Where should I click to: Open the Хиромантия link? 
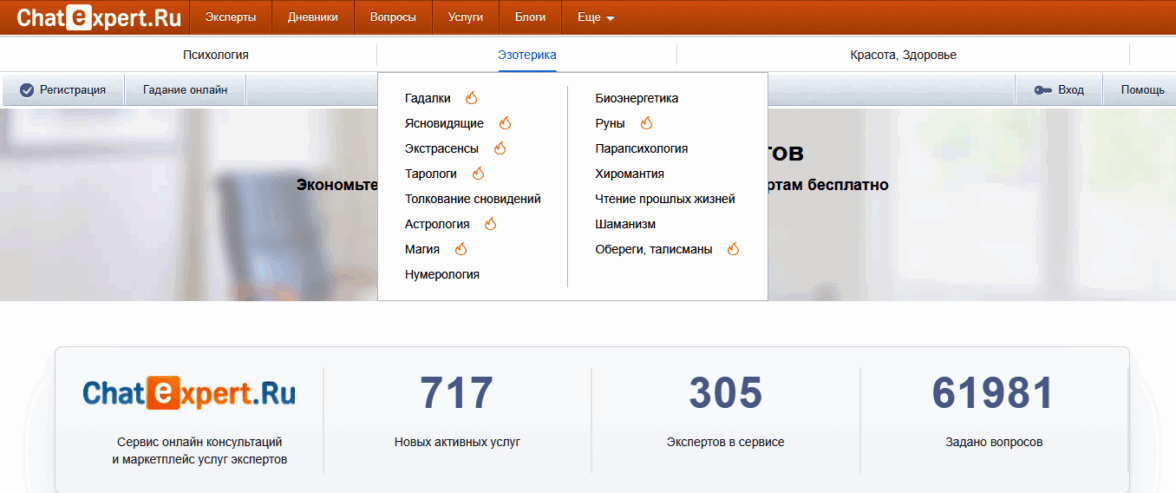click(x=629, y=173)
